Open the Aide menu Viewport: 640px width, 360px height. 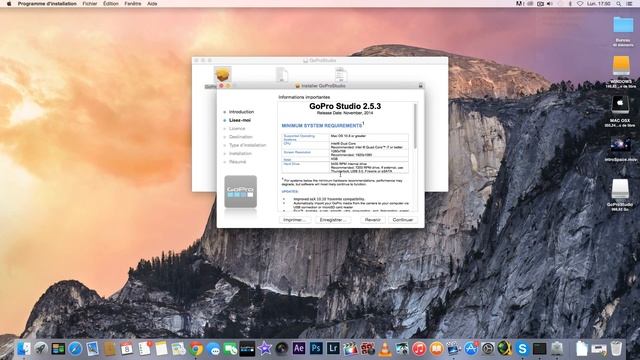point(152,4)
